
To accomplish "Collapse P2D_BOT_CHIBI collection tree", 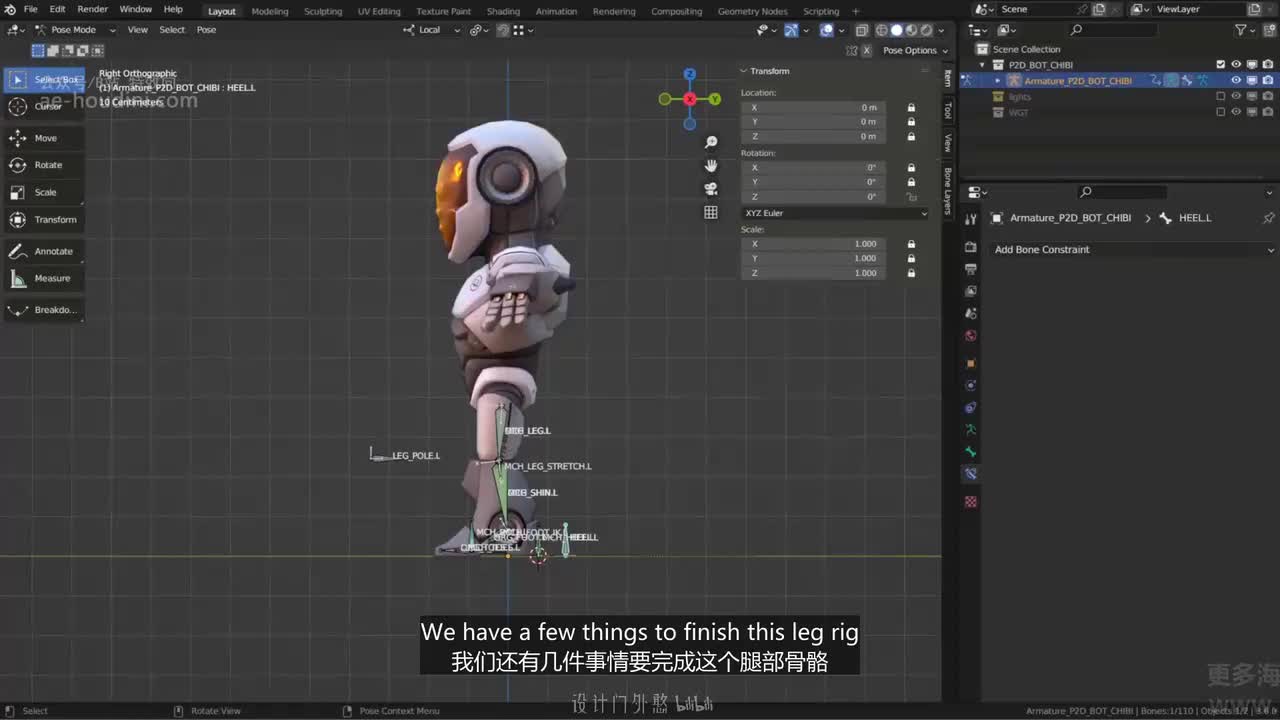I will [x=982, y=65].
